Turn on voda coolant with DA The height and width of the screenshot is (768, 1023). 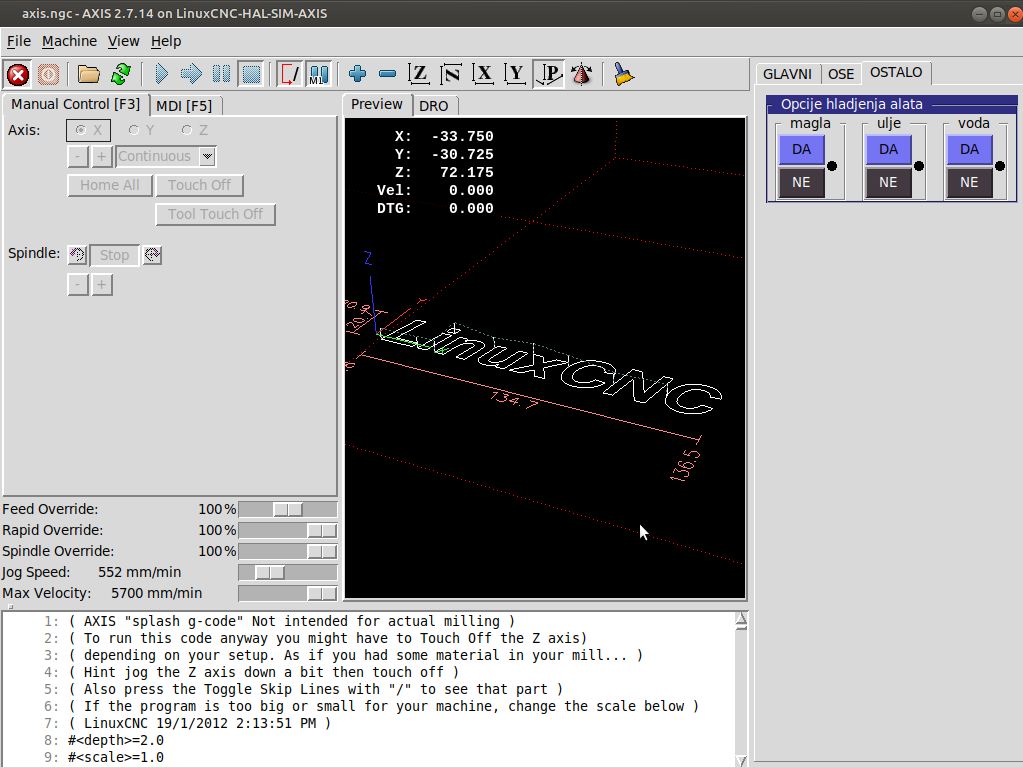coord(970,149)
